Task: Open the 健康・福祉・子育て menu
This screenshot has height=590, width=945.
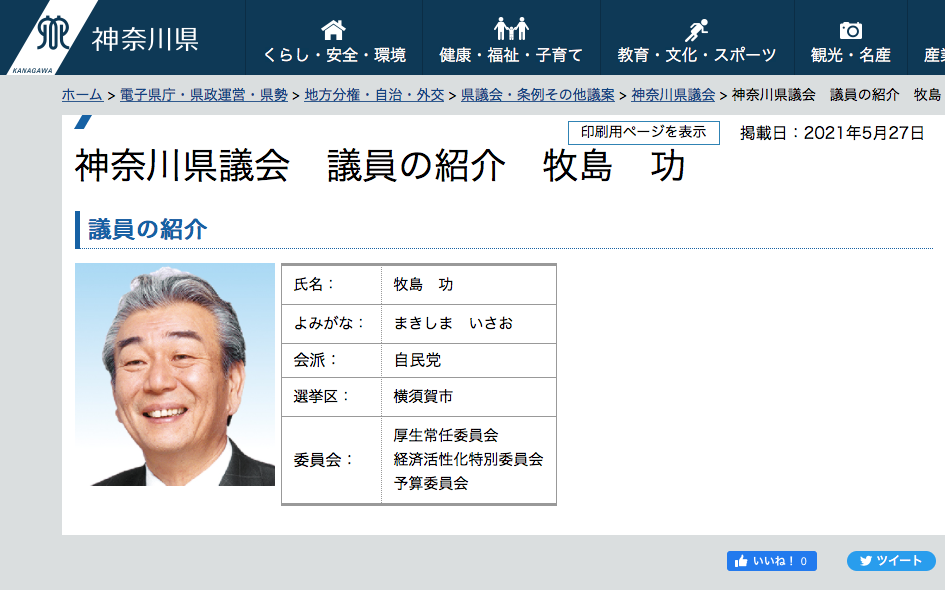Action: 511,55
